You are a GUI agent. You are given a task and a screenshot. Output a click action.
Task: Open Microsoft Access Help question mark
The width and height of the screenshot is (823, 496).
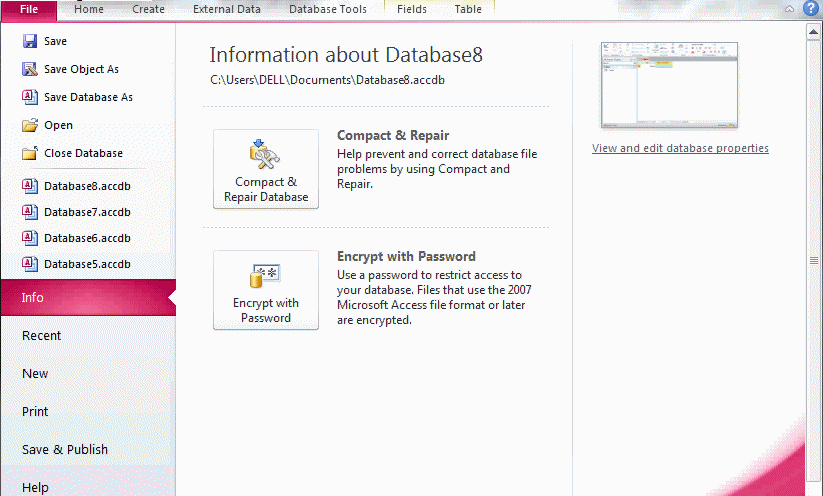point(811,8)
